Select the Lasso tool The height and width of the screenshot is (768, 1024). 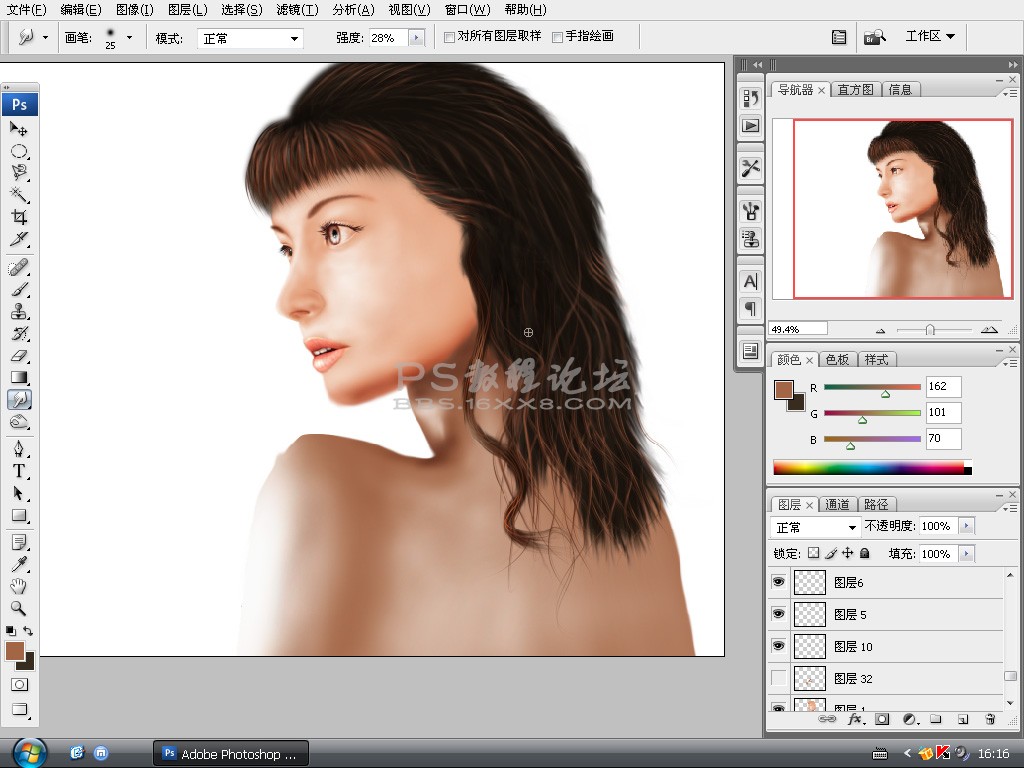(x=19, y=172)
